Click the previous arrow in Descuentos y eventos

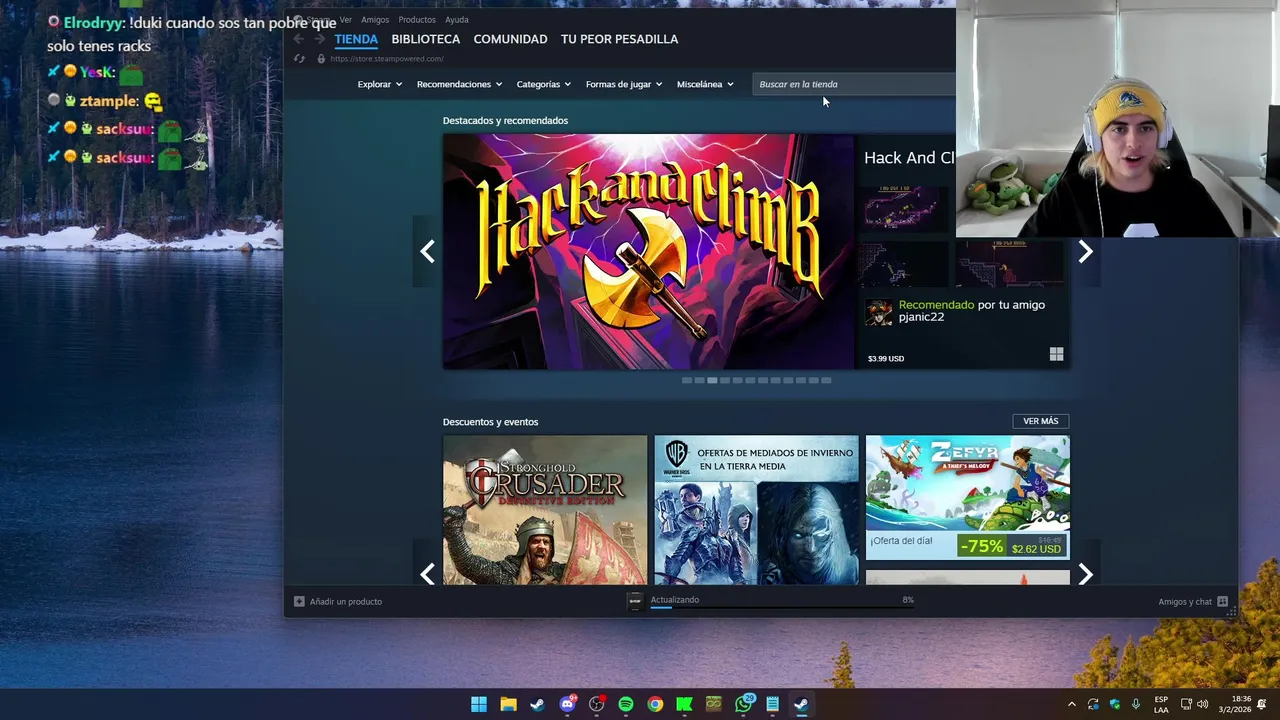click(427, 574)
